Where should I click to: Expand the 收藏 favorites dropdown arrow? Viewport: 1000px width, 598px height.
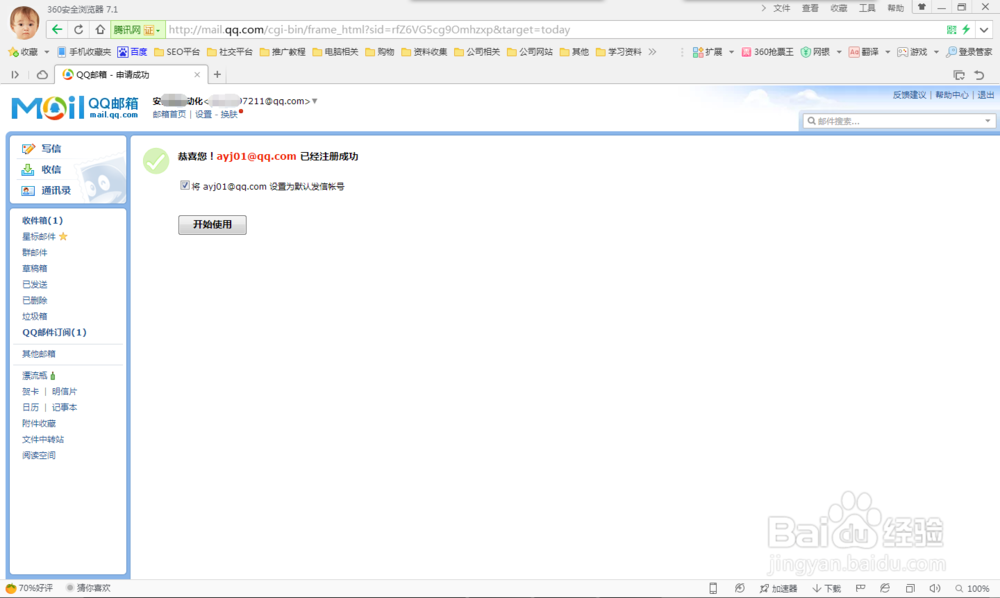tap(47, 52)
